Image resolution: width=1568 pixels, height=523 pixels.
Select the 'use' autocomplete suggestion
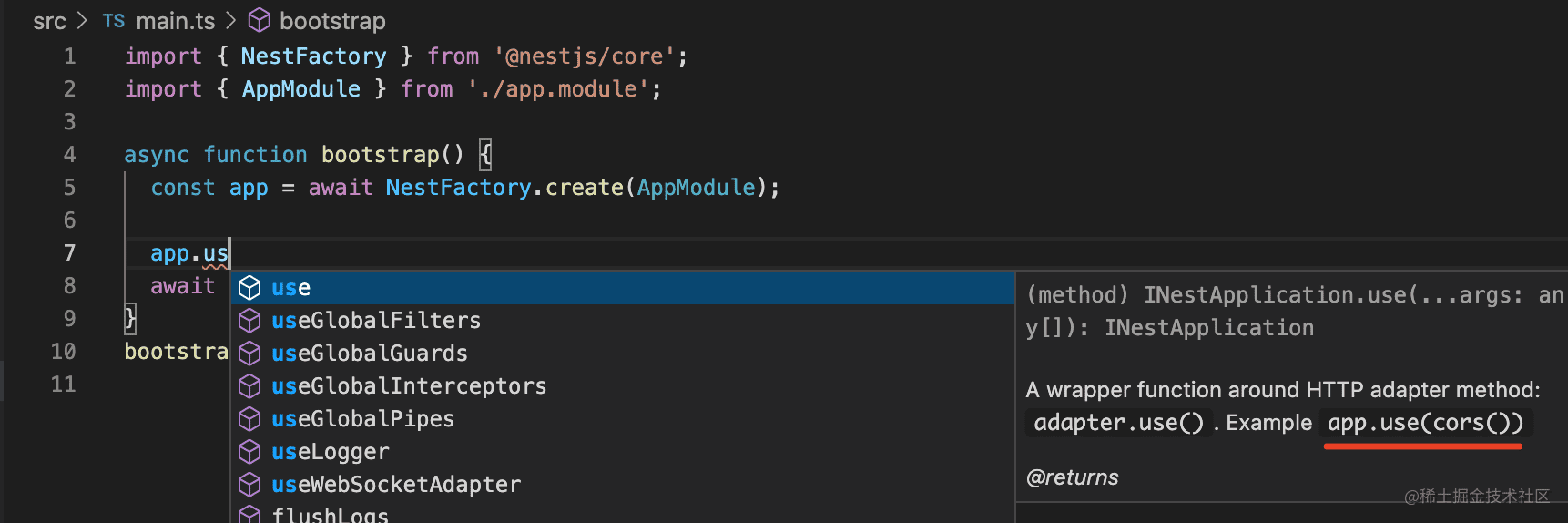(291, 288)
